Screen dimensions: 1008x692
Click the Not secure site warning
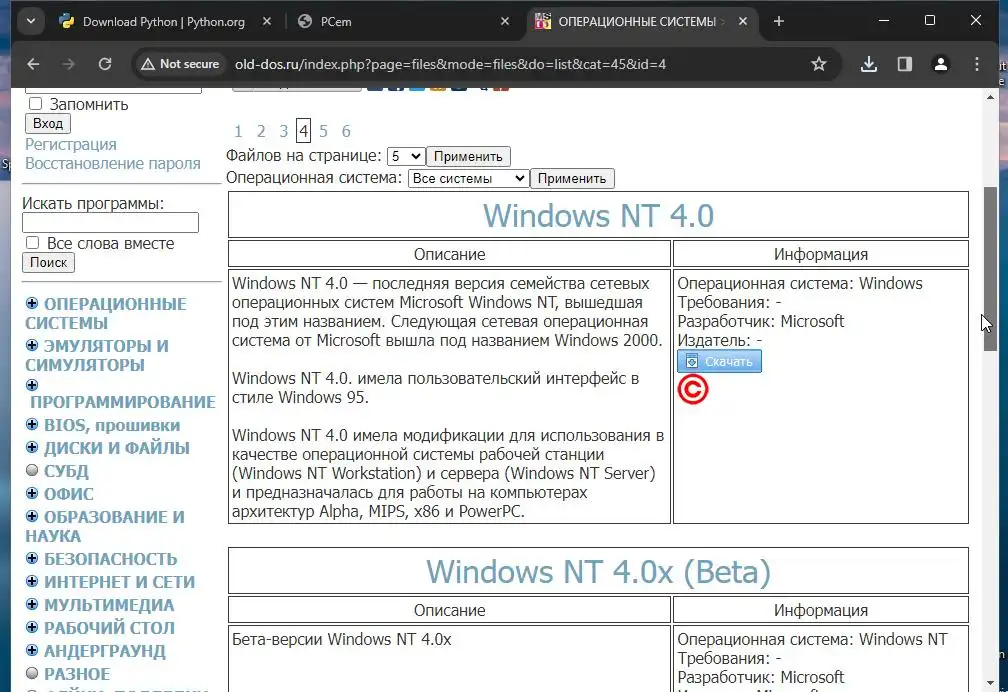(181, 64)
